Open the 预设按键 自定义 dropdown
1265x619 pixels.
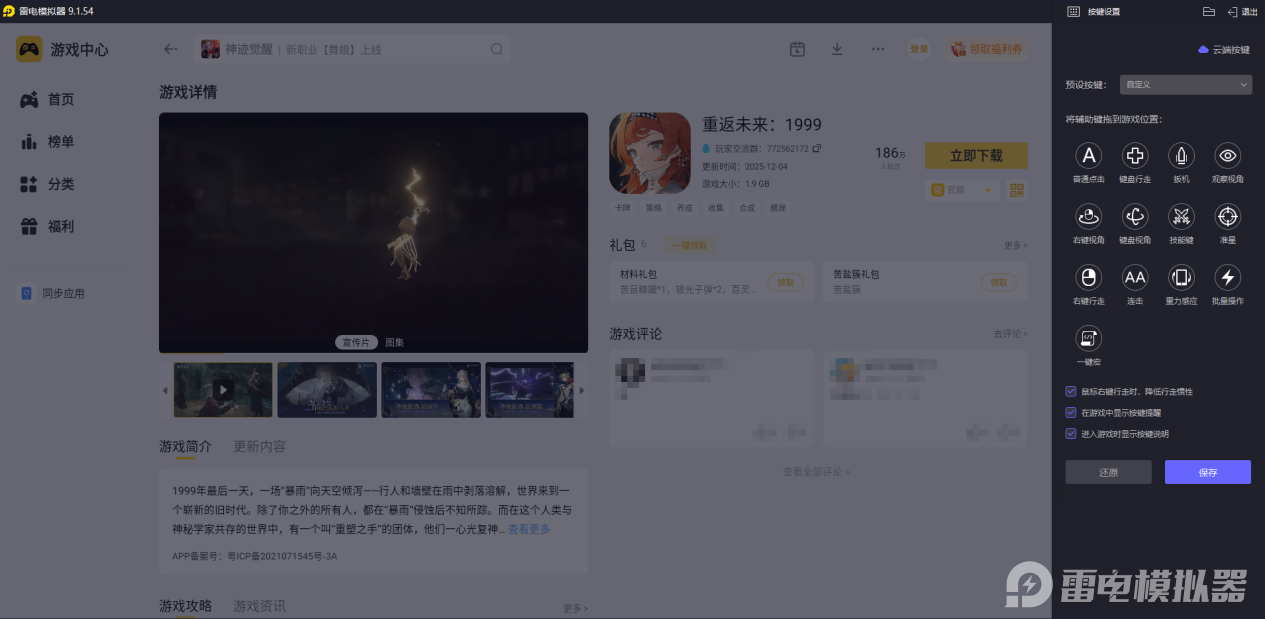[1185, 84]
